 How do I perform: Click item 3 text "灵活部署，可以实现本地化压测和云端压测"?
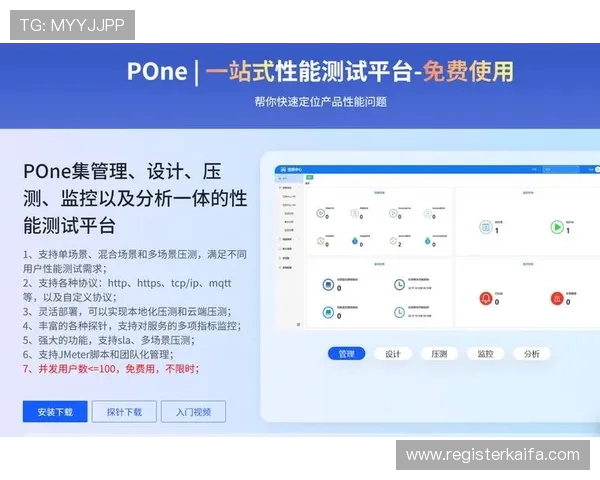(133, 312)
